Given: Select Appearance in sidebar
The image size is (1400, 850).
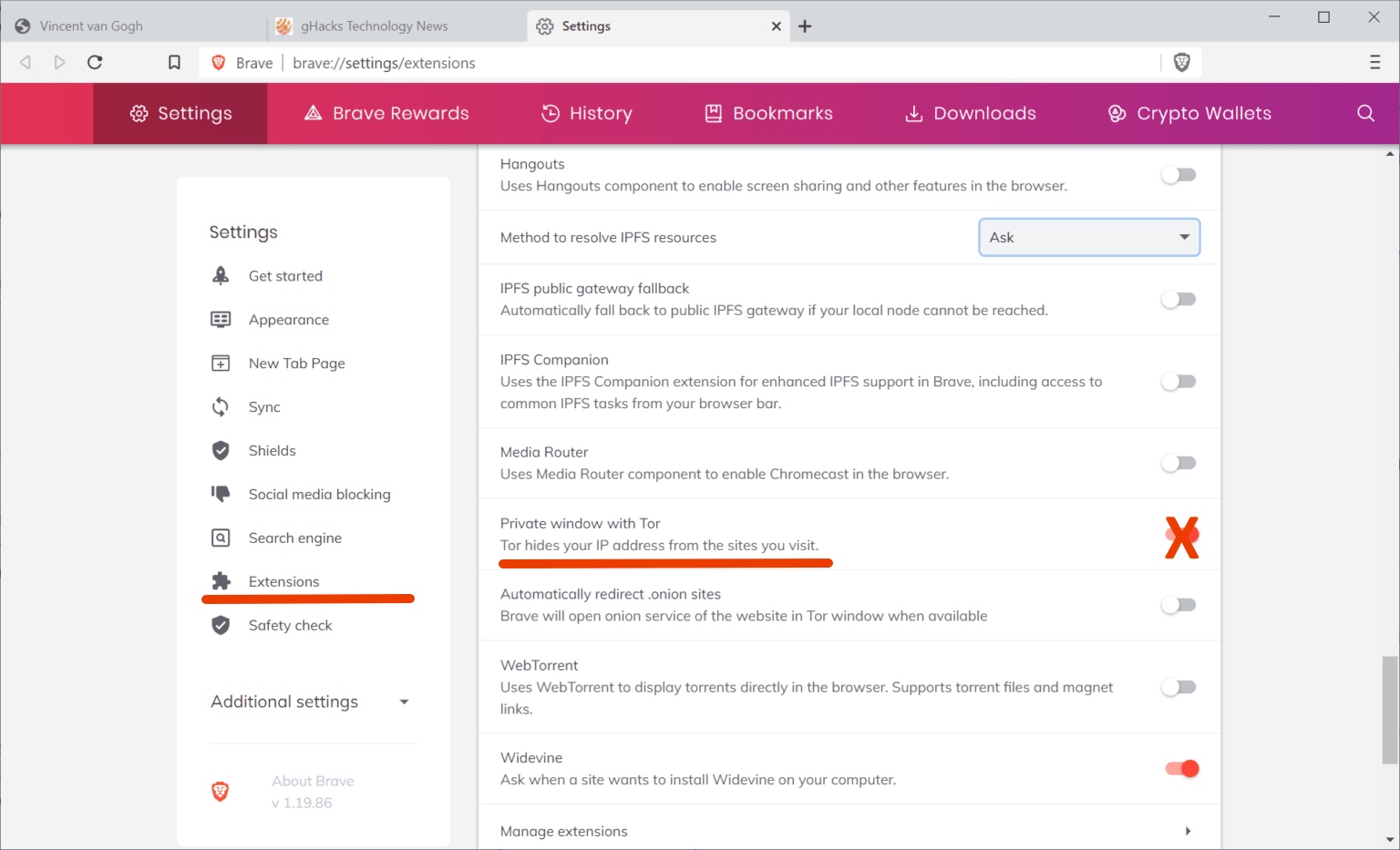Looking at the screenshot, I should [289, 320].
